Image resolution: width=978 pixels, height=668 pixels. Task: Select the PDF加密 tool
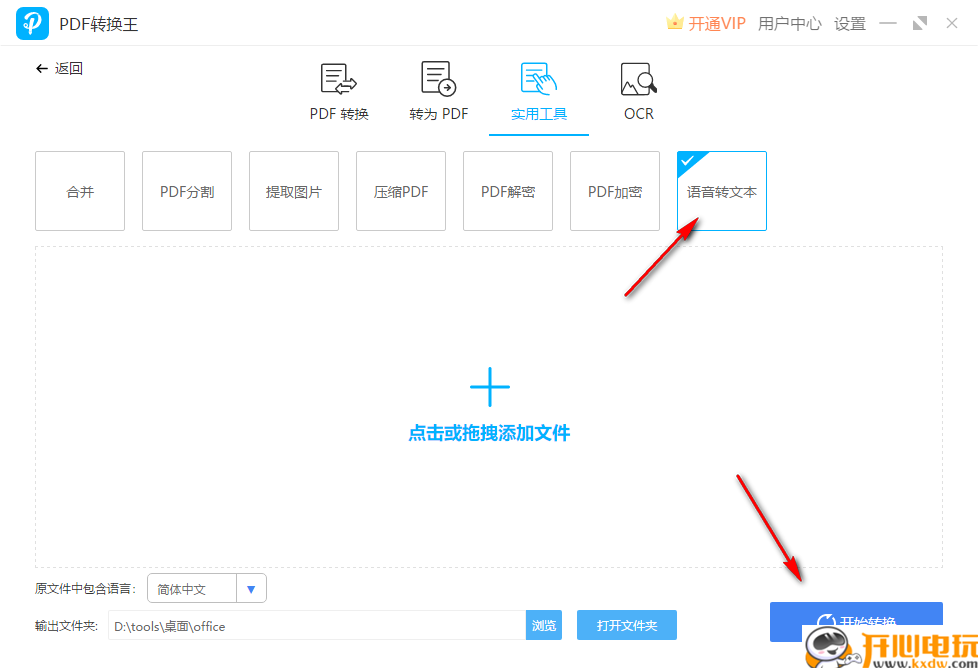614,191
